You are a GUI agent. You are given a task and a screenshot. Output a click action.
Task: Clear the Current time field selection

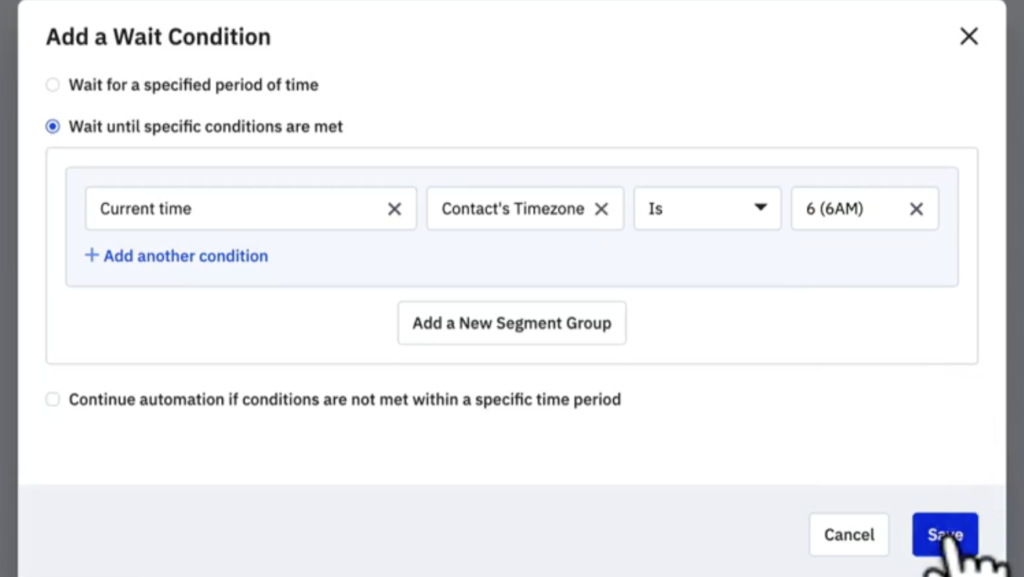click(394, 209)
